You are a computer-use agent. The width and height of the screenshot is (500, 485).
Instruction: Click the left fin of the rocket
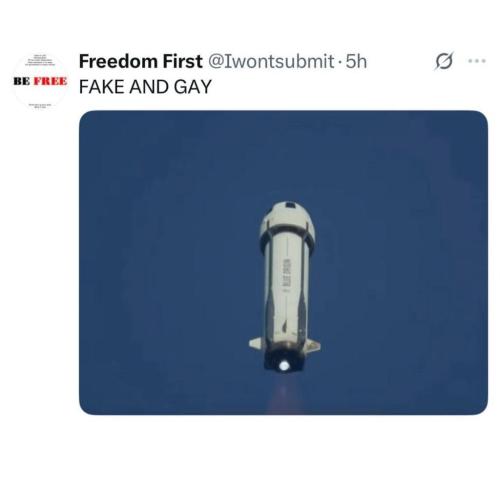[257, 343]
